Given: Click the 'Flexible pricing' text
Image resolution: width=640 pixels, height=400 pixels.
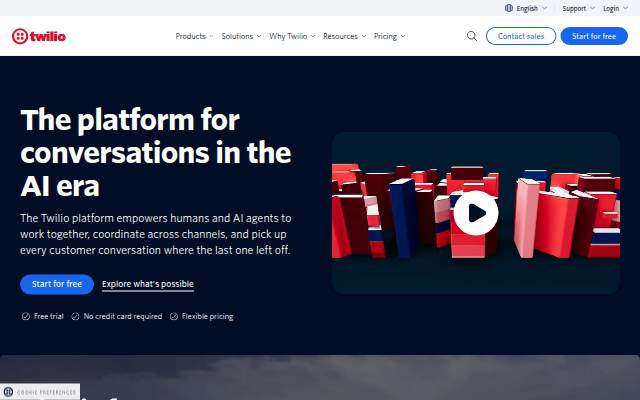Looking at the screenshot, I should click(207, 316).
